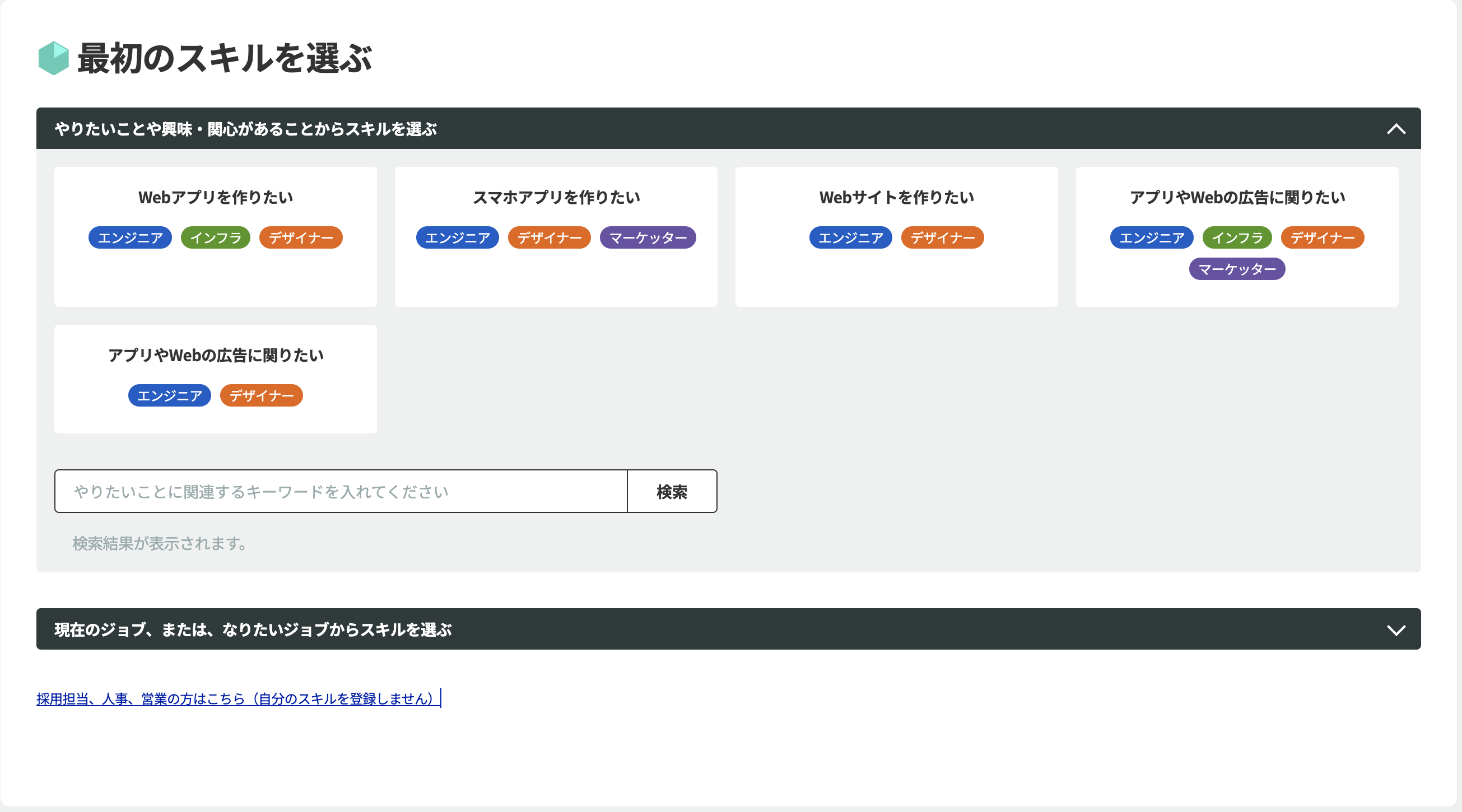
Task: Click the teal hexagon logo icon
Action: pos(53,58)
